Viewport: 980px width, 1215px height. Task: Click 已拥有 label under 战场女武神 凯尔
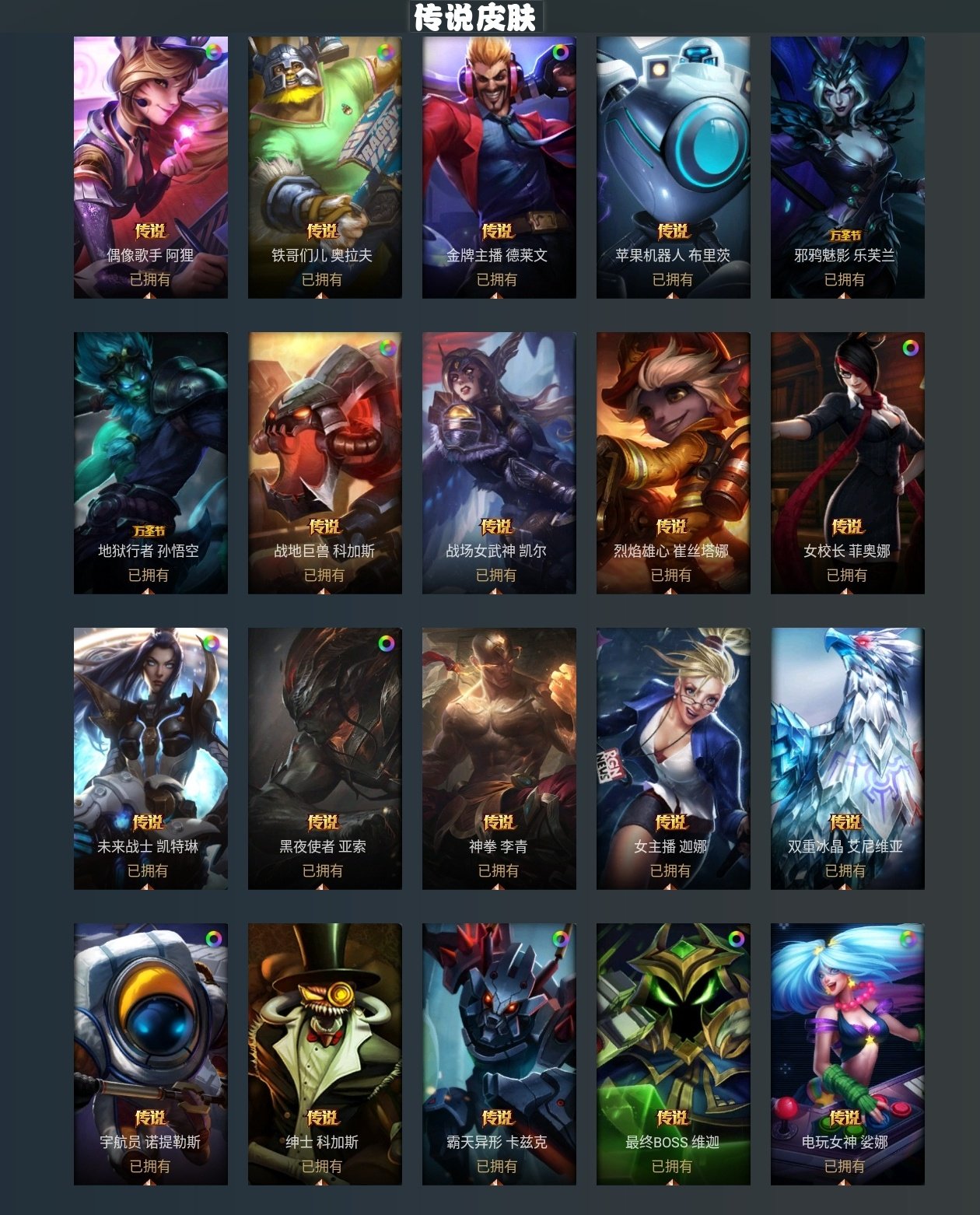coord(496,575)
